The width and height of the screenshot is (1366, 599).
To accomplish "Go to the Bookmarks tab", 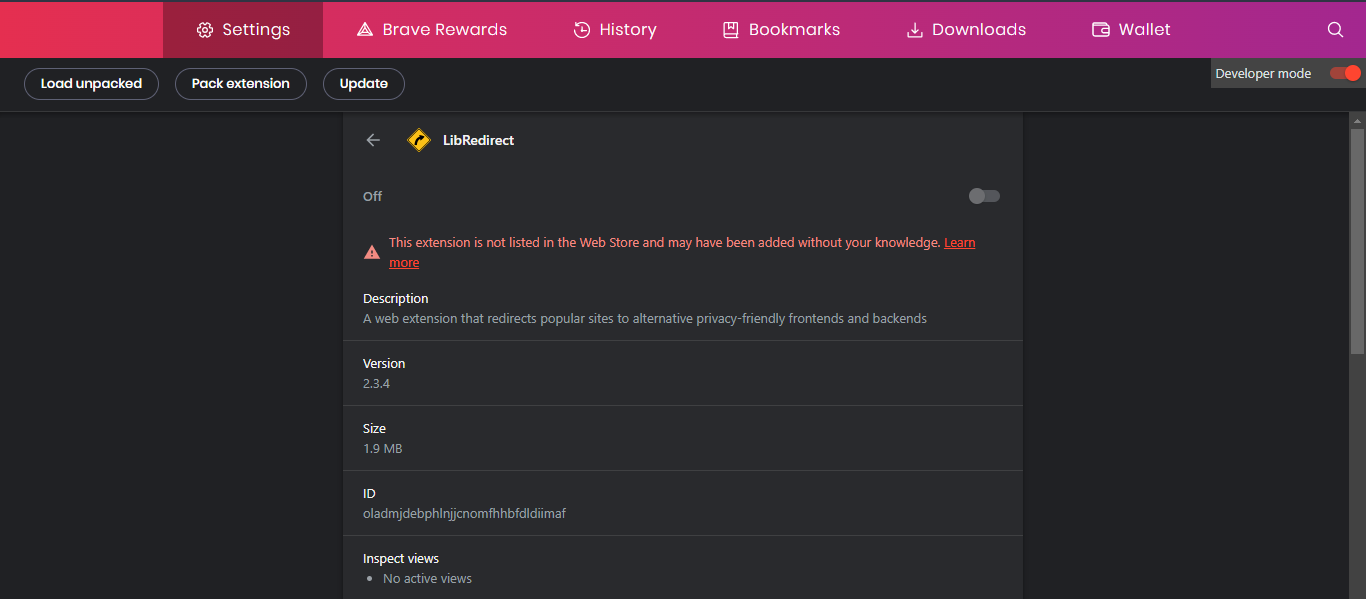I will pos(781,30).
